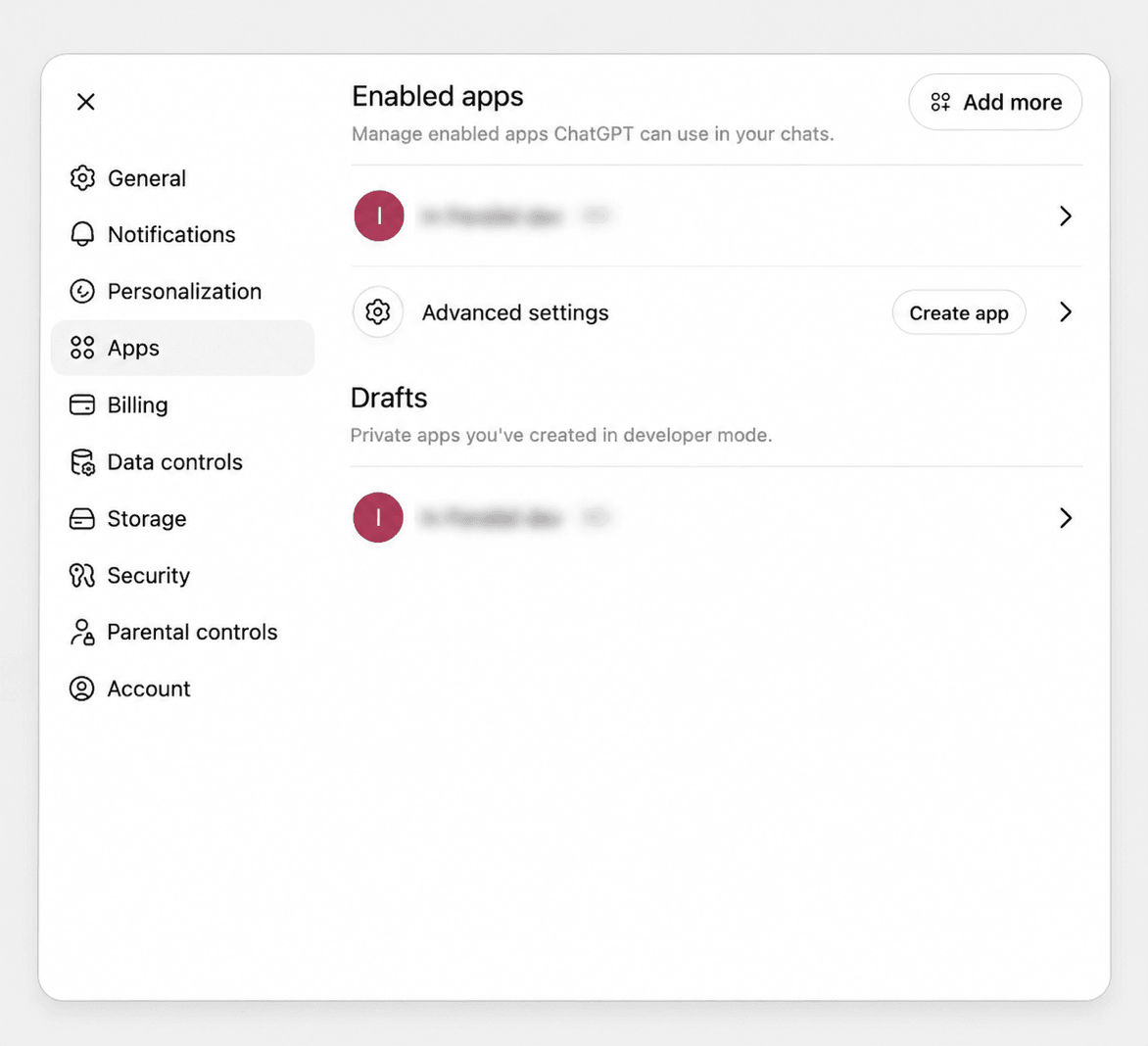Viewport: 1148px width, 1046px height.
Task: Expand the Advanced settings chevron
Action: [1066, 312]
